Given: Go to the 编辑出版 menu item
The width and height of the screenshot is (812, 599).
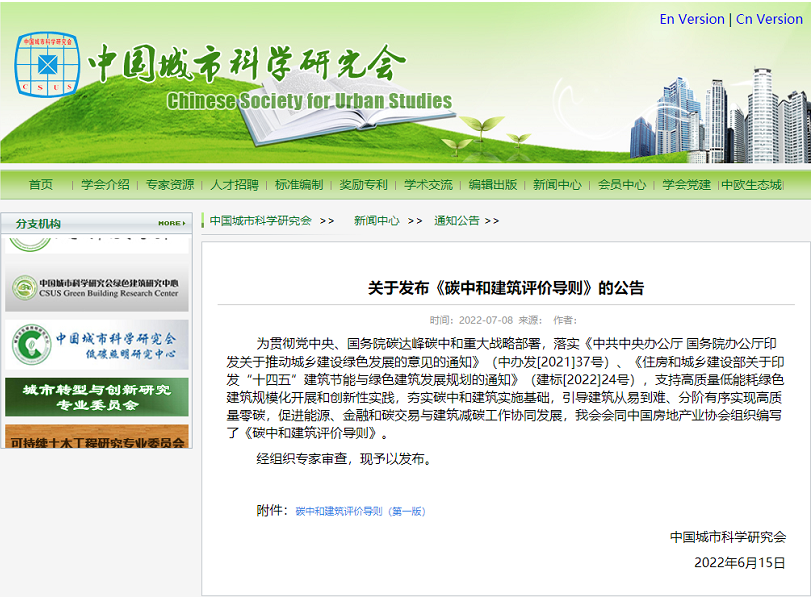Looking at the screenshot, I should click(493, 184).
